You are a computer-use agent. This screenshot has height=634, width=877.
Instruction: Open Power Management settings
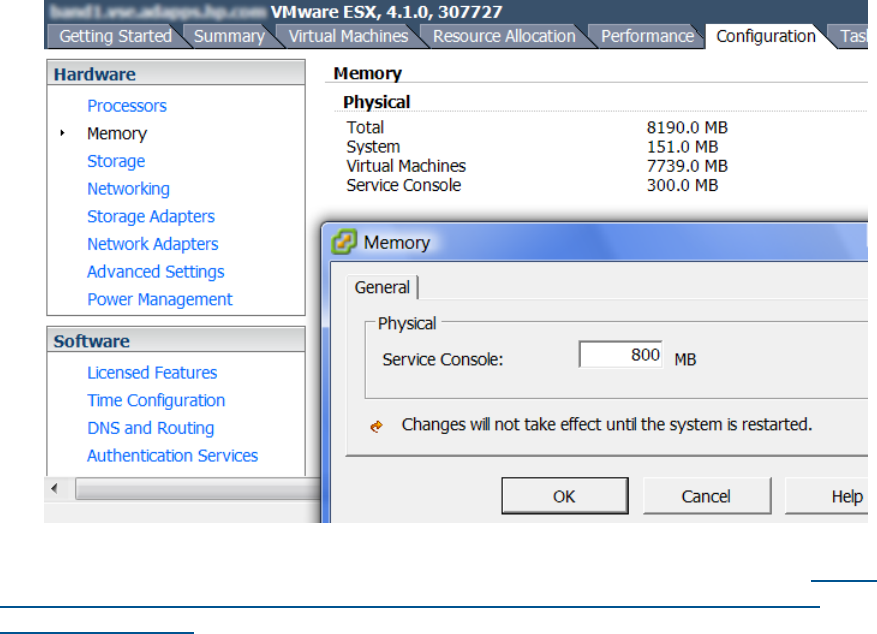[x=160, y=299]
